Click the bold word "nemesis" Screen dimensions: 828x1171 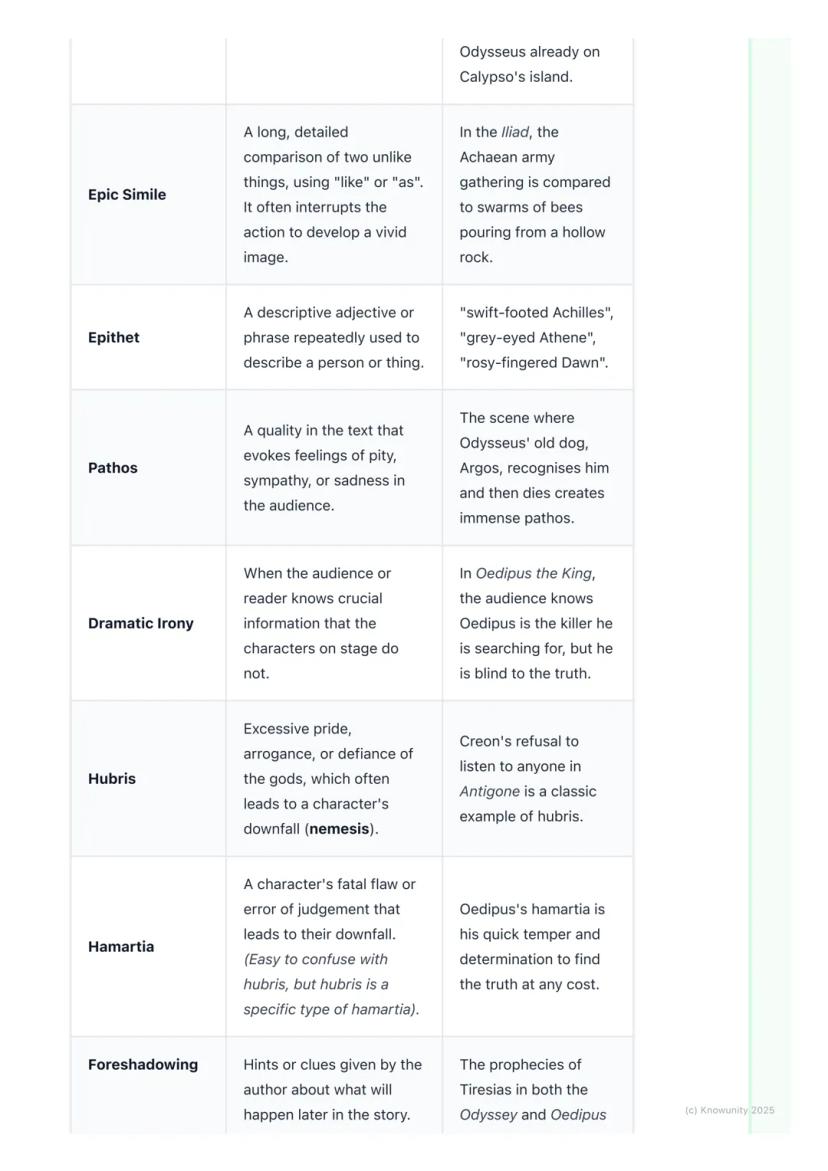[340, 829]
